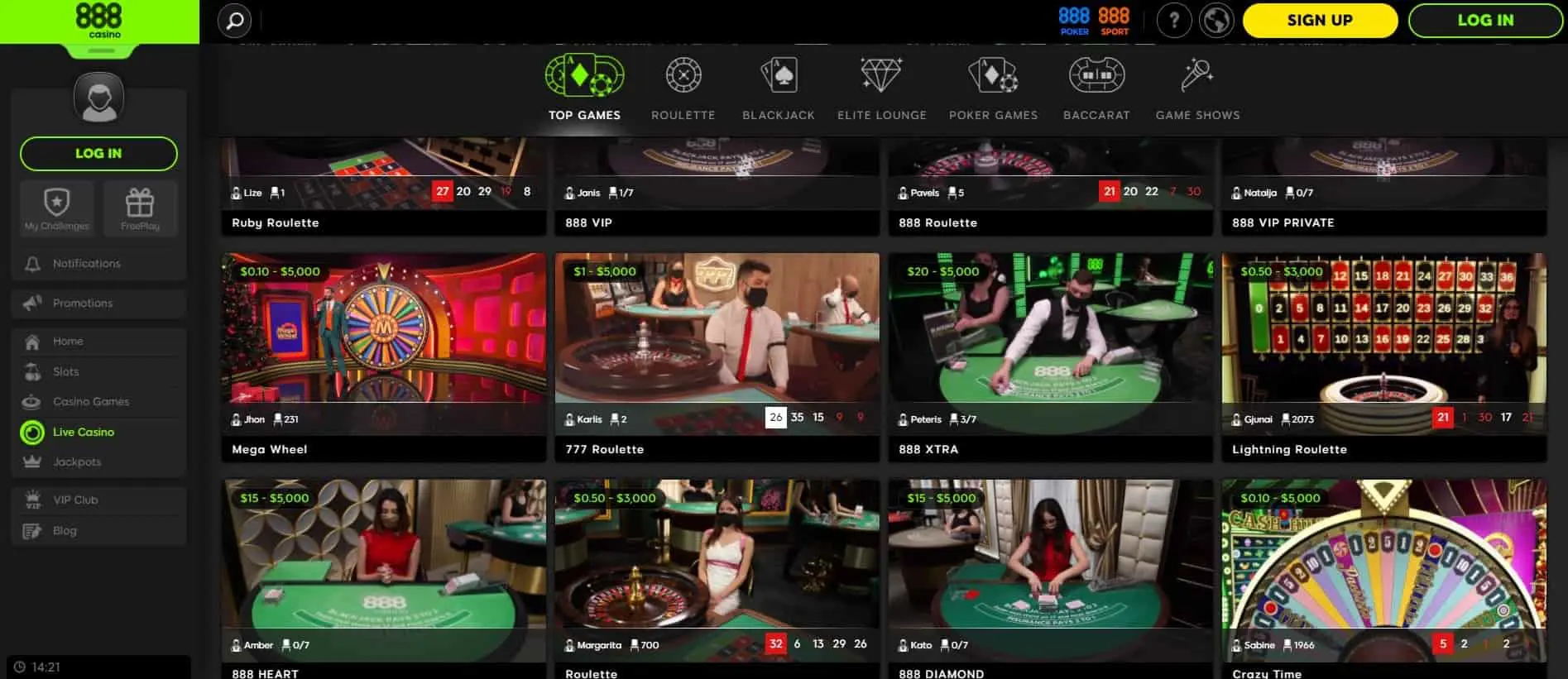Click the 888 VIP table title
The width and height of the screenshot is (1568, 679).
coord(588,223)
